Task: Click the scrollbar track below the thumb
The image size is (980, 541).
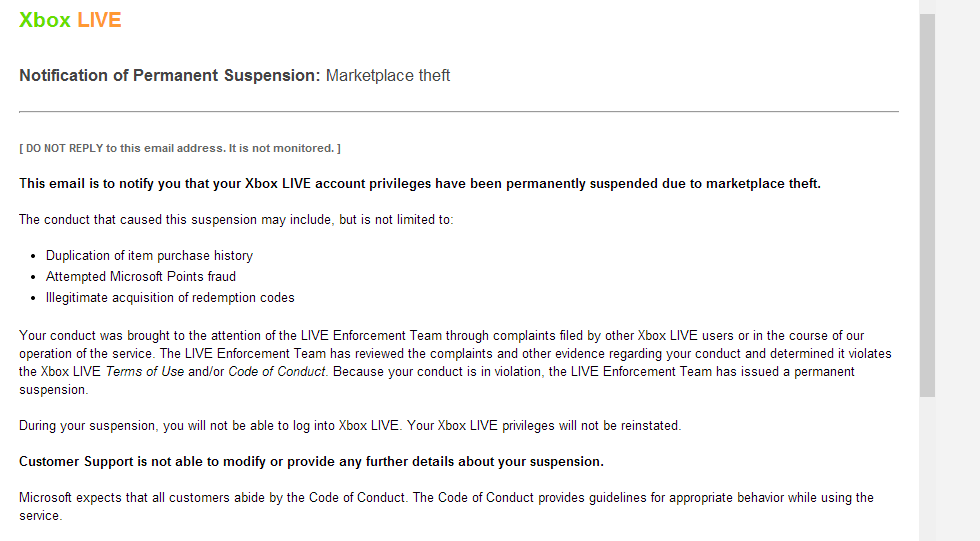Action: pyautogui.click(x=927, y=468)
